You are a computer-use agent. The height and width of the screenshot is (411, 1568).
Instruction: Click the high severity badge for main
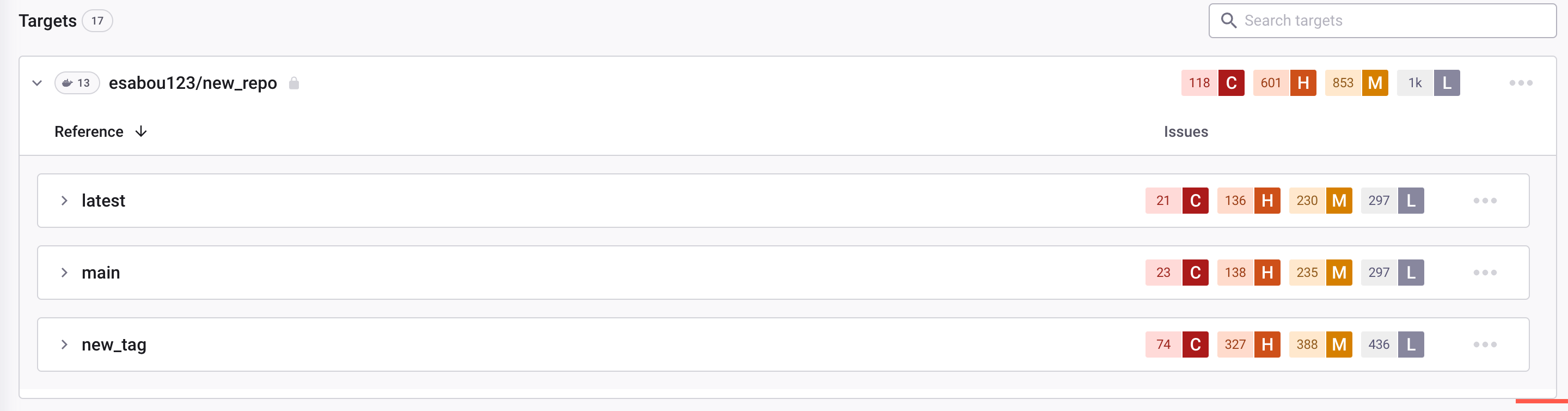coord(1248,273)
